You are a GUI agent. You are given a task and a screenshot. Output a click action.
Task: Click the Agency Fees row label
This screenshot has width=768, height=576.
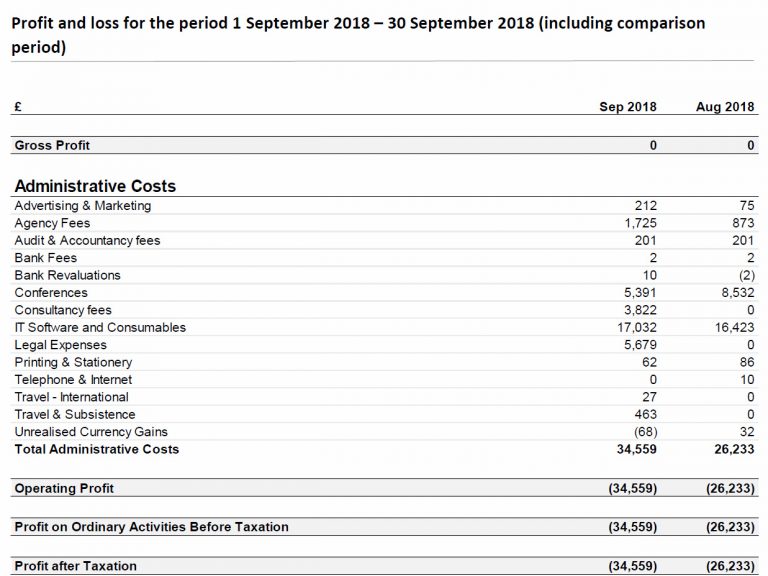pos(52,223)
